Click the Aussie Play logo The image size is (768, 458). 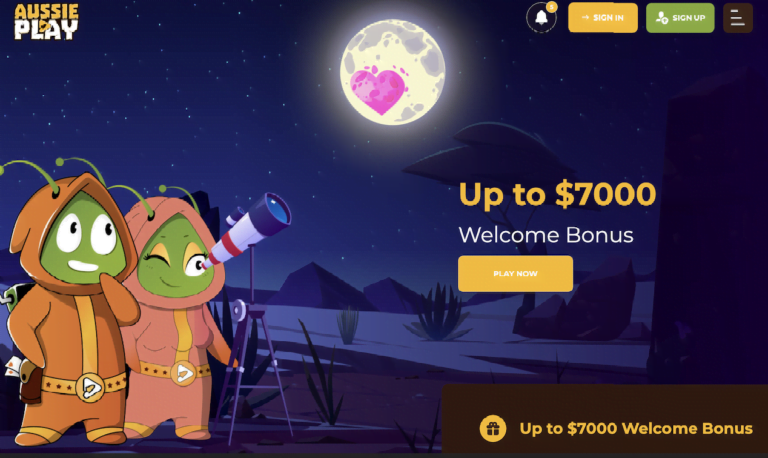coord(46,22)
